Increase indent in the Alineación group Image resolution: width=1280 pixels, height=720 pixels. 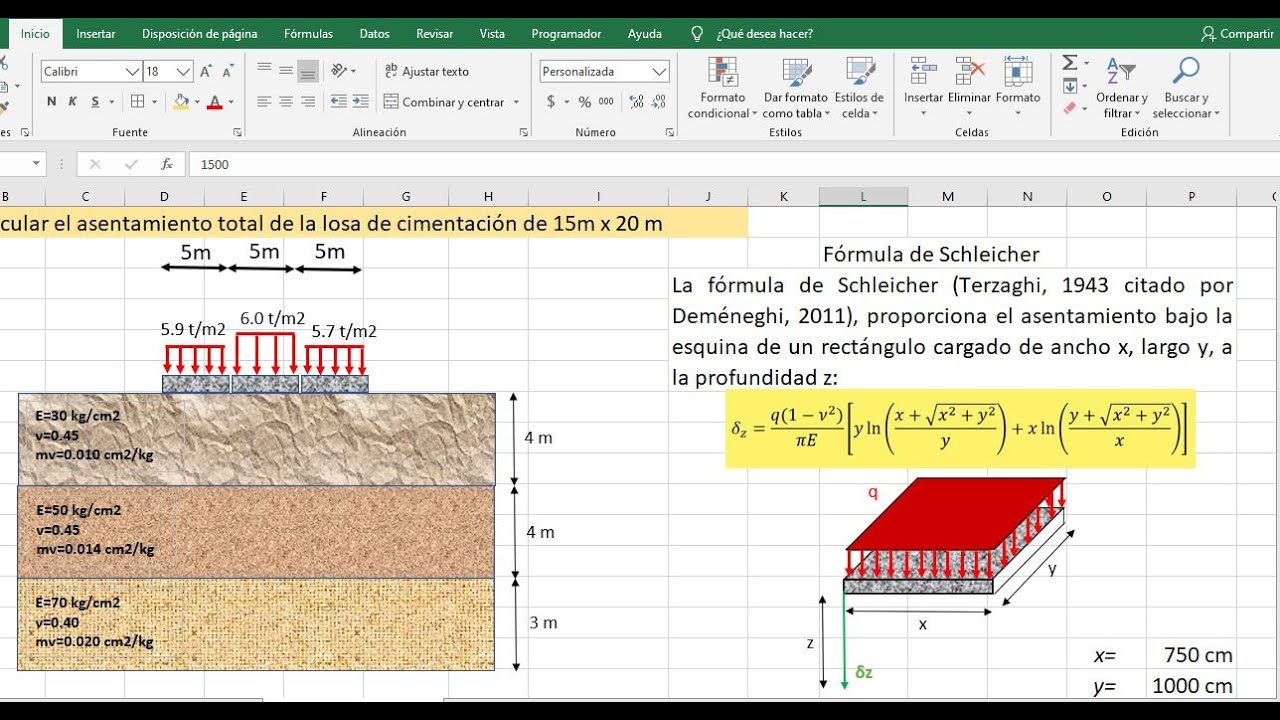[x=359, y=102]
